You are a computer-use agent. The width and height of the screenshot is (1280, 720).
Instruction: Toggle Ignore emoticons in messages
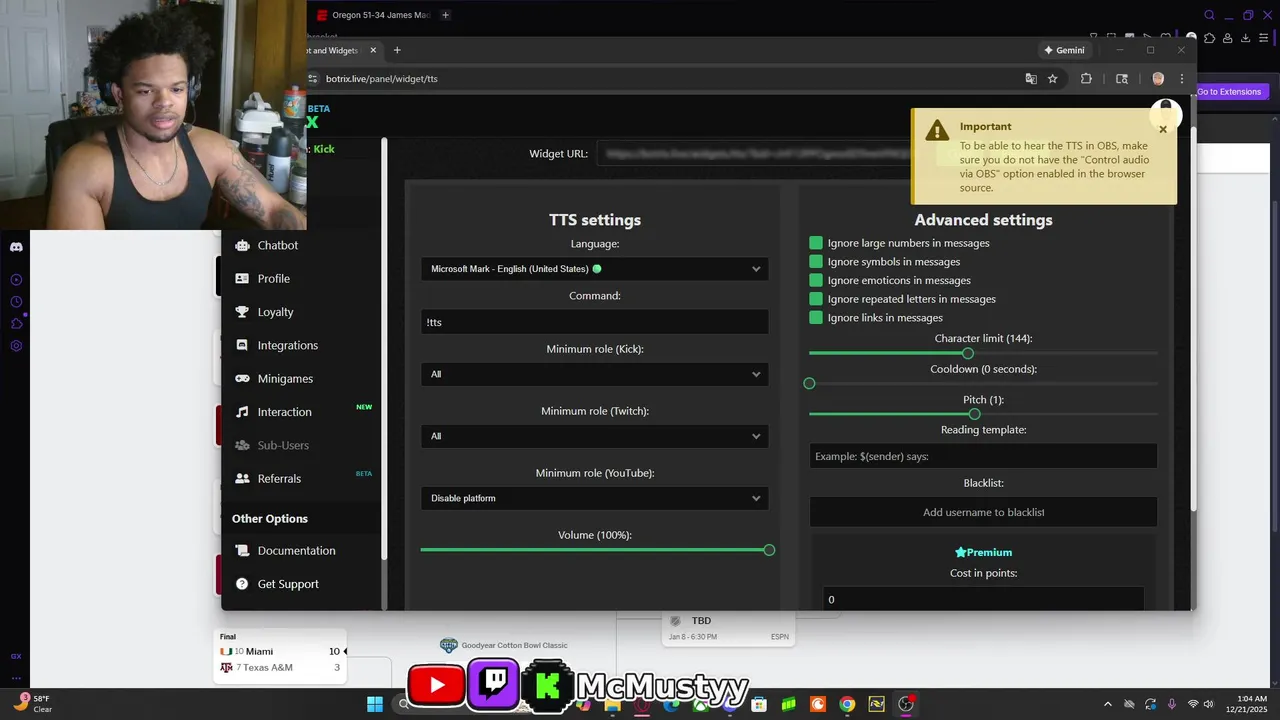tap(816, 280)
